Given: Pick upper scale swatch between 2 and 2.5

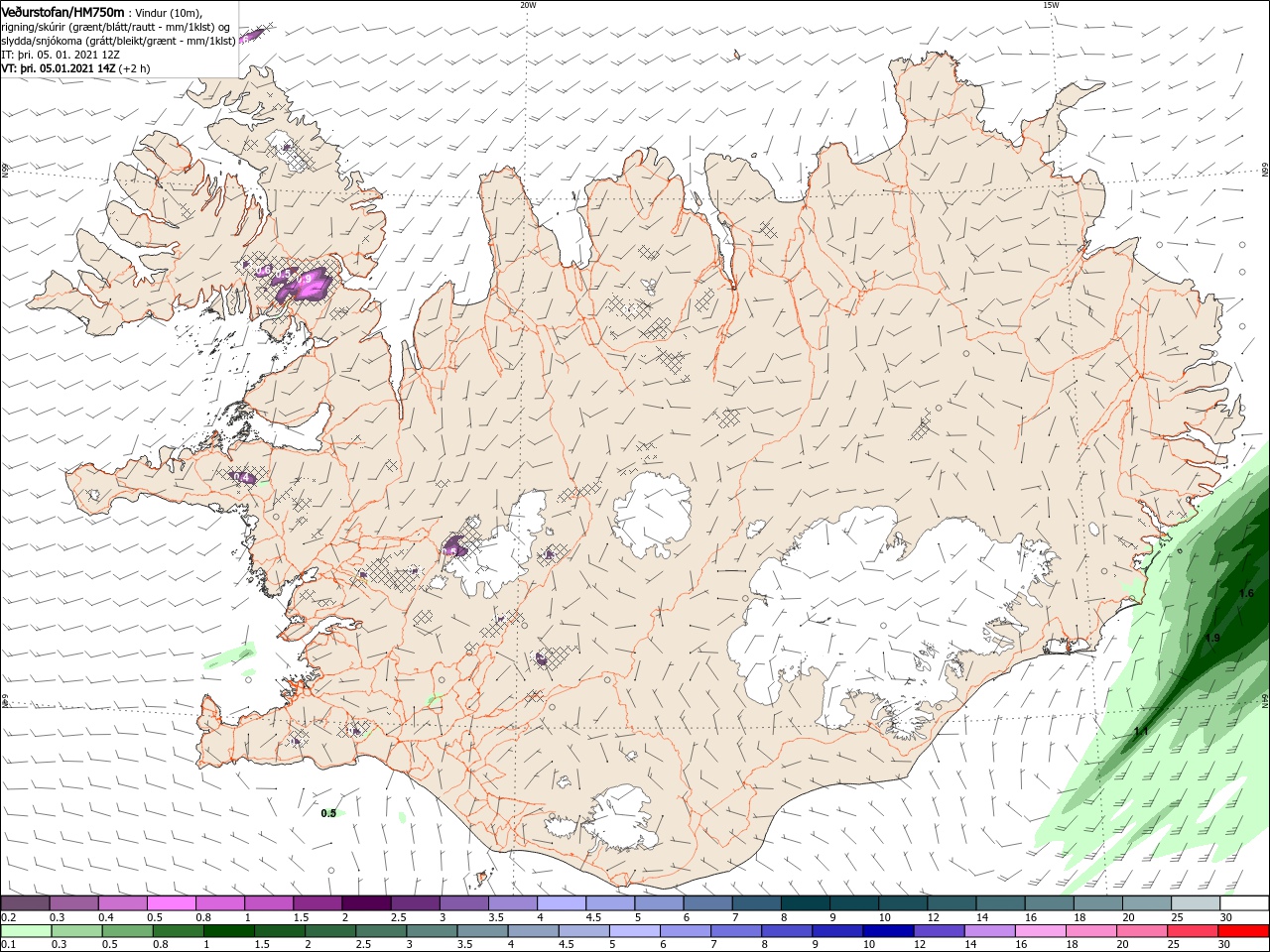Looking at the screenshot, I should [x=366, y=903].
